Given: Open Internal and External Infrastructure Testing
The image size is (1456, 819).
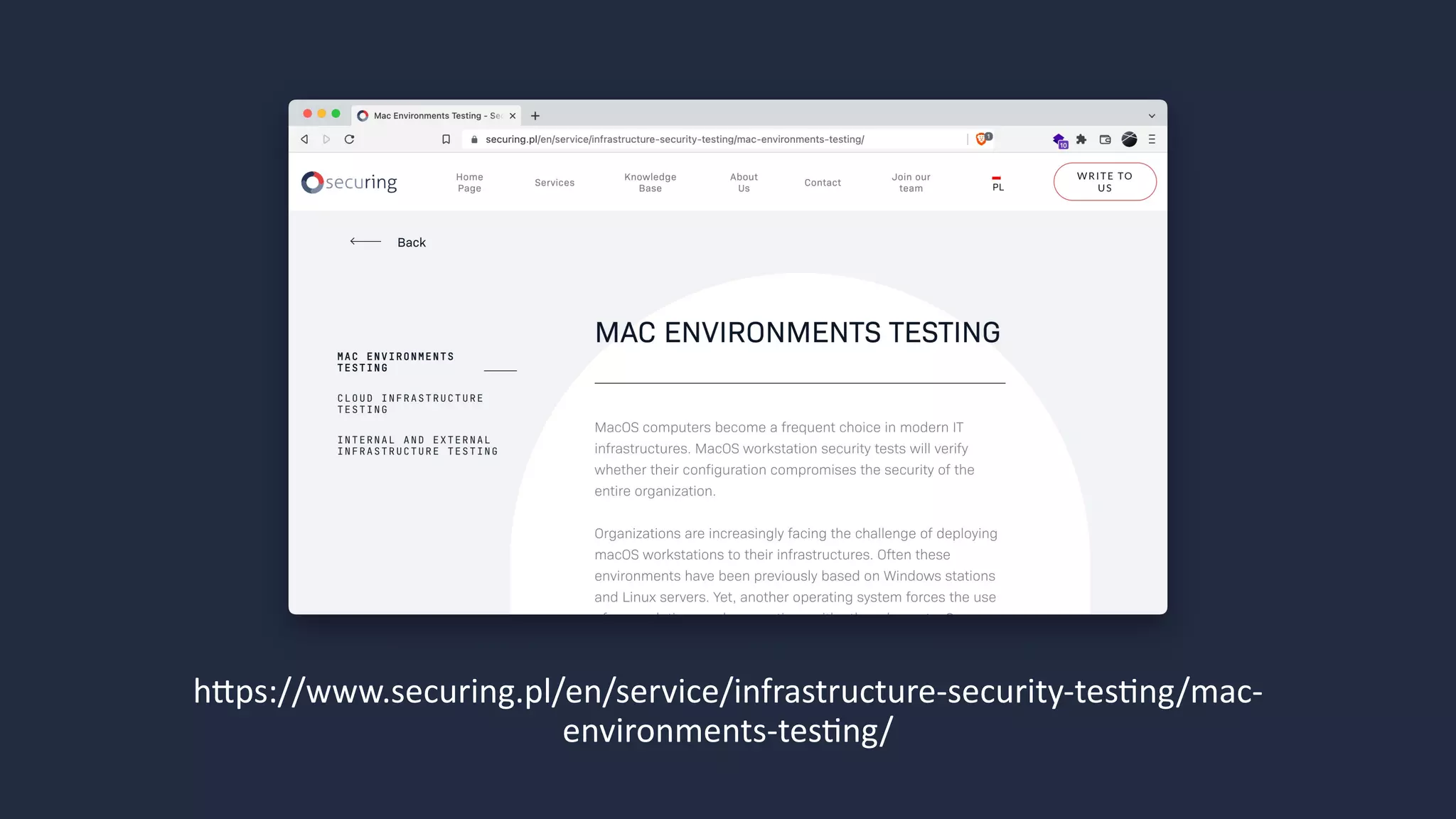Looking at the screenshot, I should [x=417, y=446].
